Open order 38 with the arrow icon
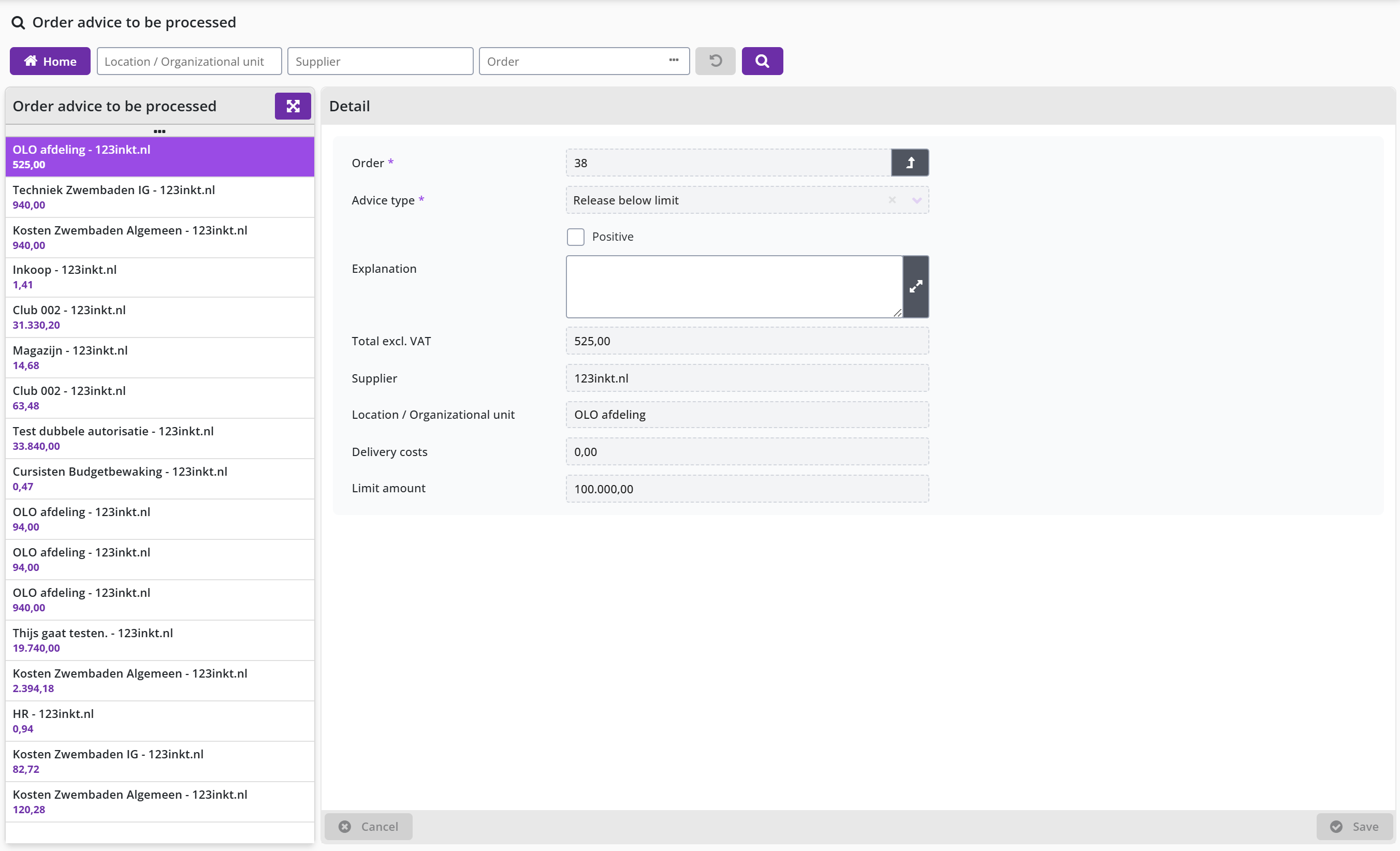This screenshot has height=851, width=1400. (x=910, y=163)
